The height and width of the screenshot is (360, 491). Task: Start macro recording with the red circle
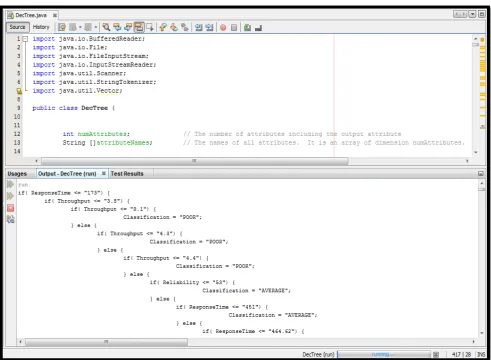click(223, 28)
